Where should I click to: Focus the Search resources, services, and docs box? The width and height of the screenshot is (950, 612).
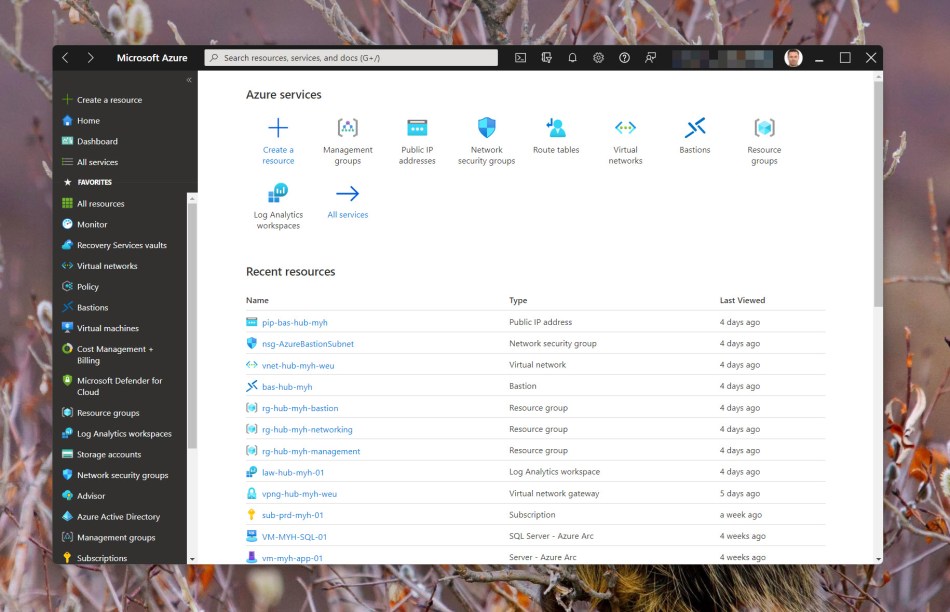[351, 58]
